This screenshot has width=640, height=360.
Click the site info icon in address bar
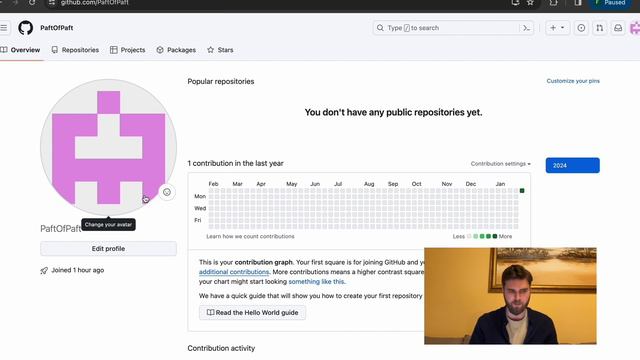pos(51,3)
